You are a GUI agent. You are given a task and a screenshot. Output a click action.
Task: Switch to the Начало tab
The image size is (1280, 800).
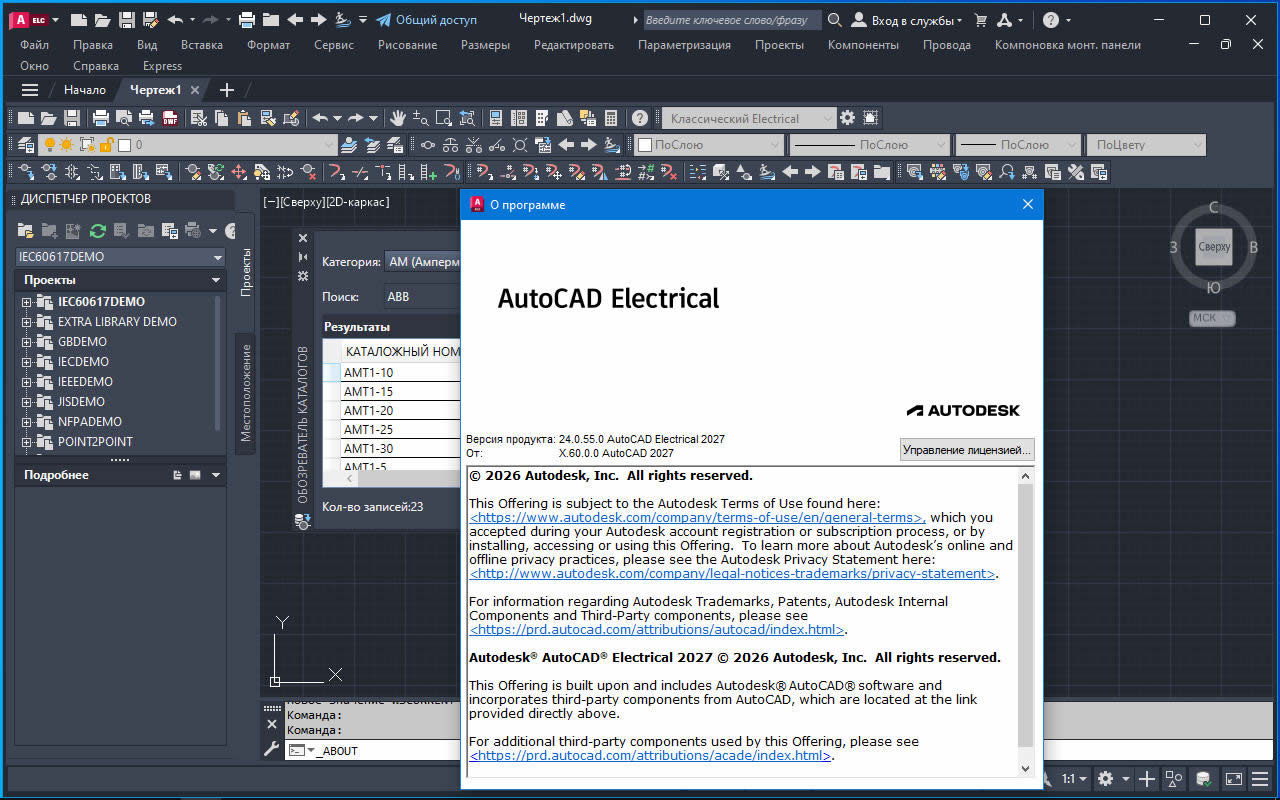click(84, 90)
